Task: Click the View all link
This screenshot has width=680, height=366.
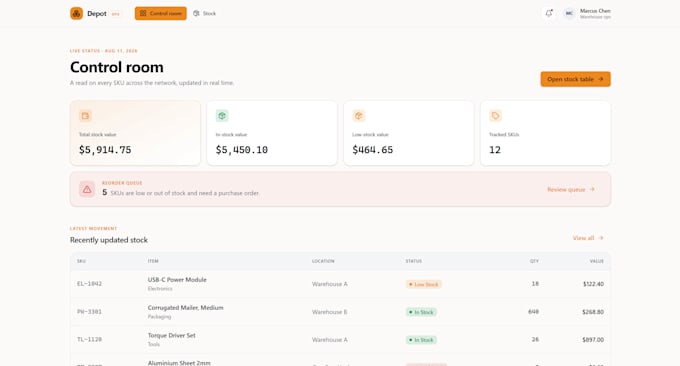Action: (x=588, y=238)
